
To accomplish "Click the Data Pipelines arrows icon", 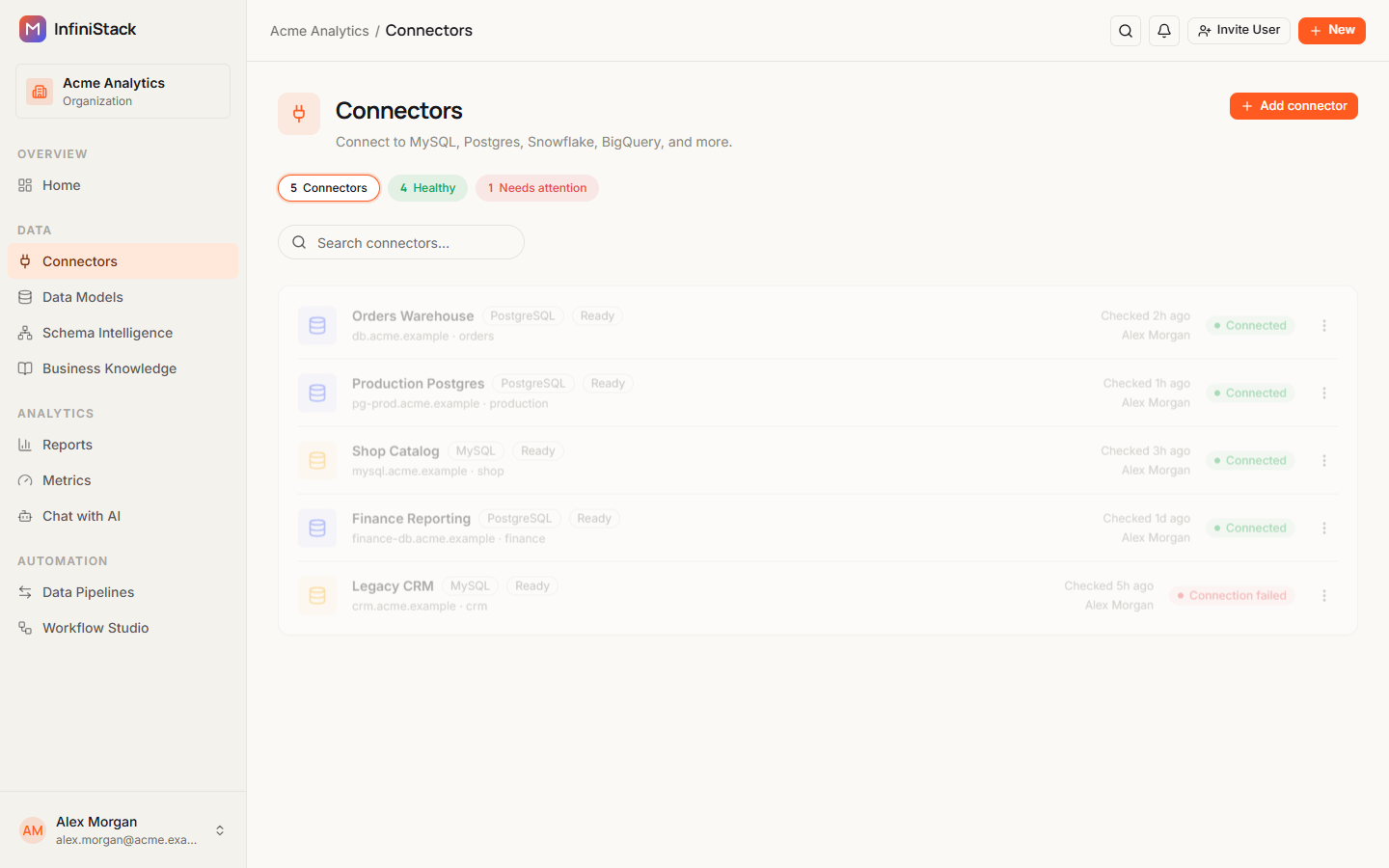I will (x=25, y=592).
